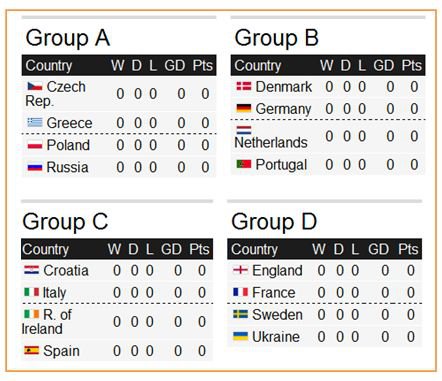Click the Czech Republic flag icon

click(35, 86)
